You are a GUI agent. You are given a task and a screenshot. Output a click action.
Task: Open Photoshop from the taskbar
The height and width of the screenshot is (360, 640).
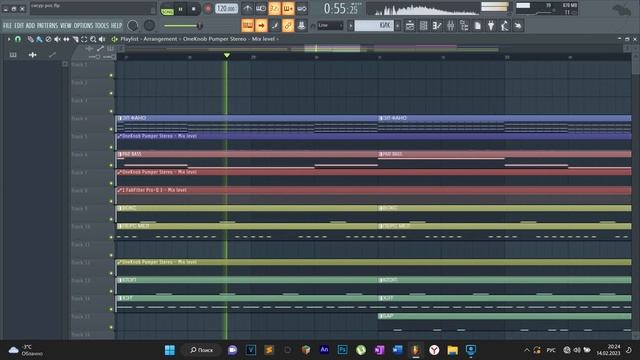click(342, 350)
